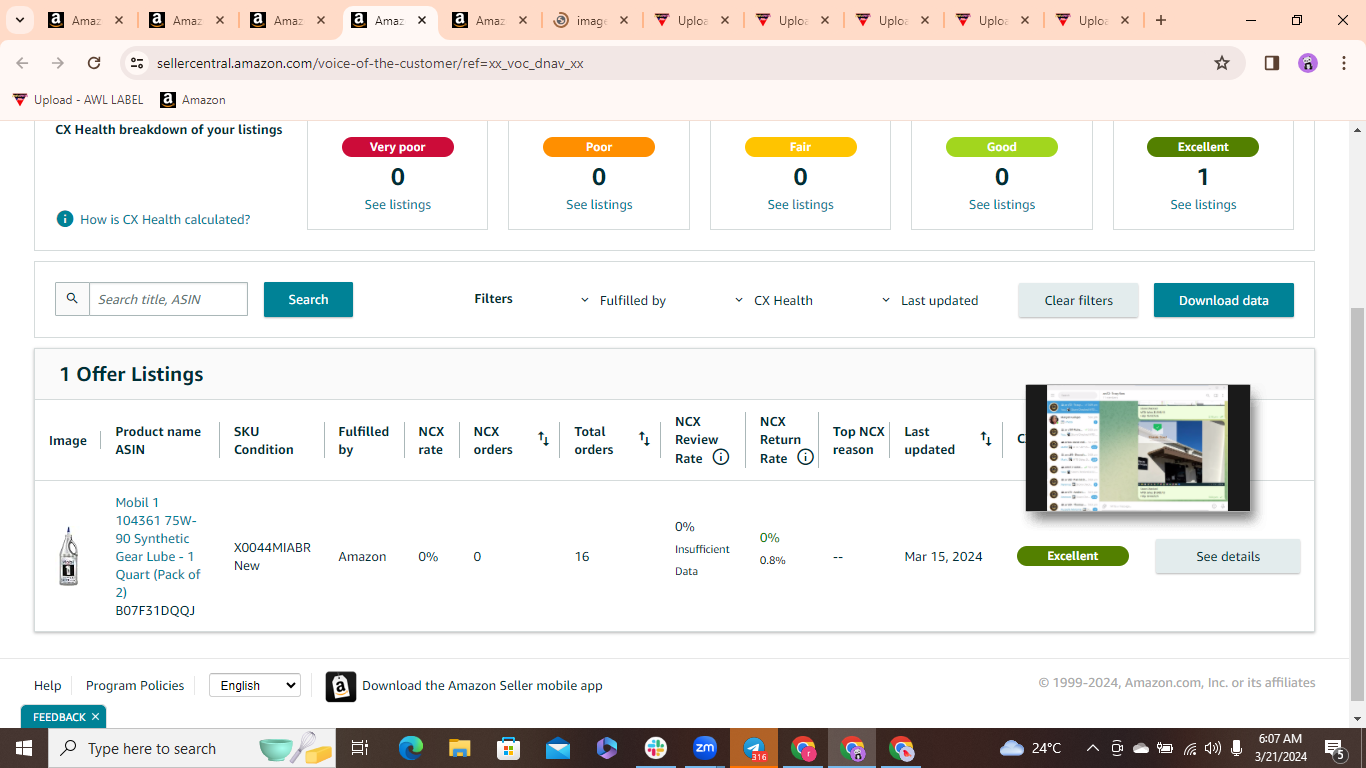Image resolution: width=1366 pixels, height=768 pixels.
Task: Dismiss the FEEDBACK tab with its X
Action: click(x=96, y=717)
